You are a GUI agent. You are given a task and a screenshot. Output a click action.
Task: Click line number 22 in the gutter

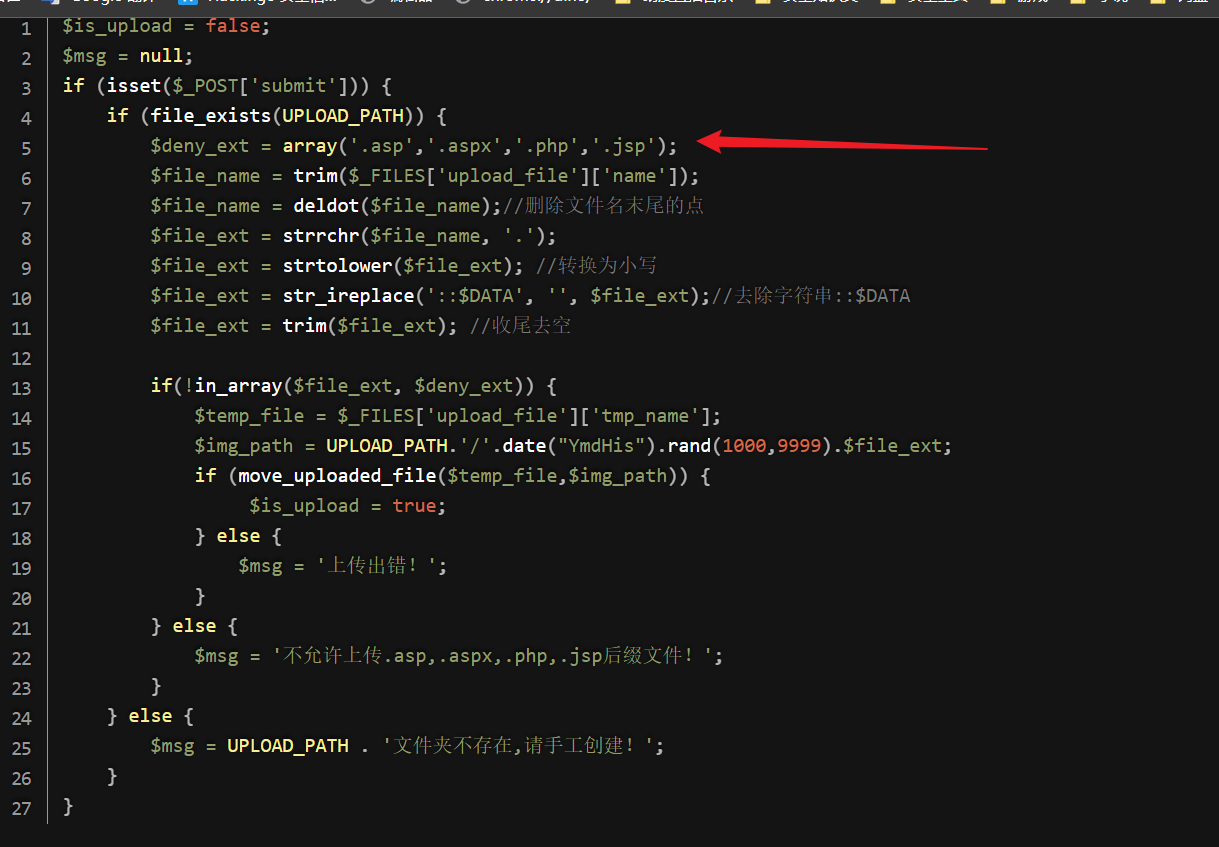tap(21, 658)
